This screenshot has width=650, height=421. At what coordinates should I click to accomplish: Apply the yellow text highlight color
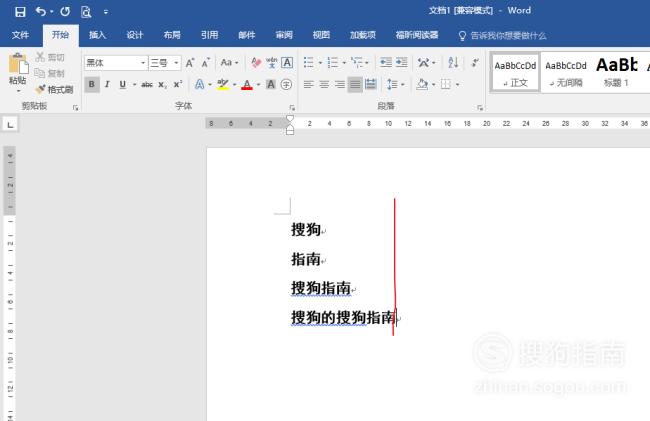(x=223, y=85)
